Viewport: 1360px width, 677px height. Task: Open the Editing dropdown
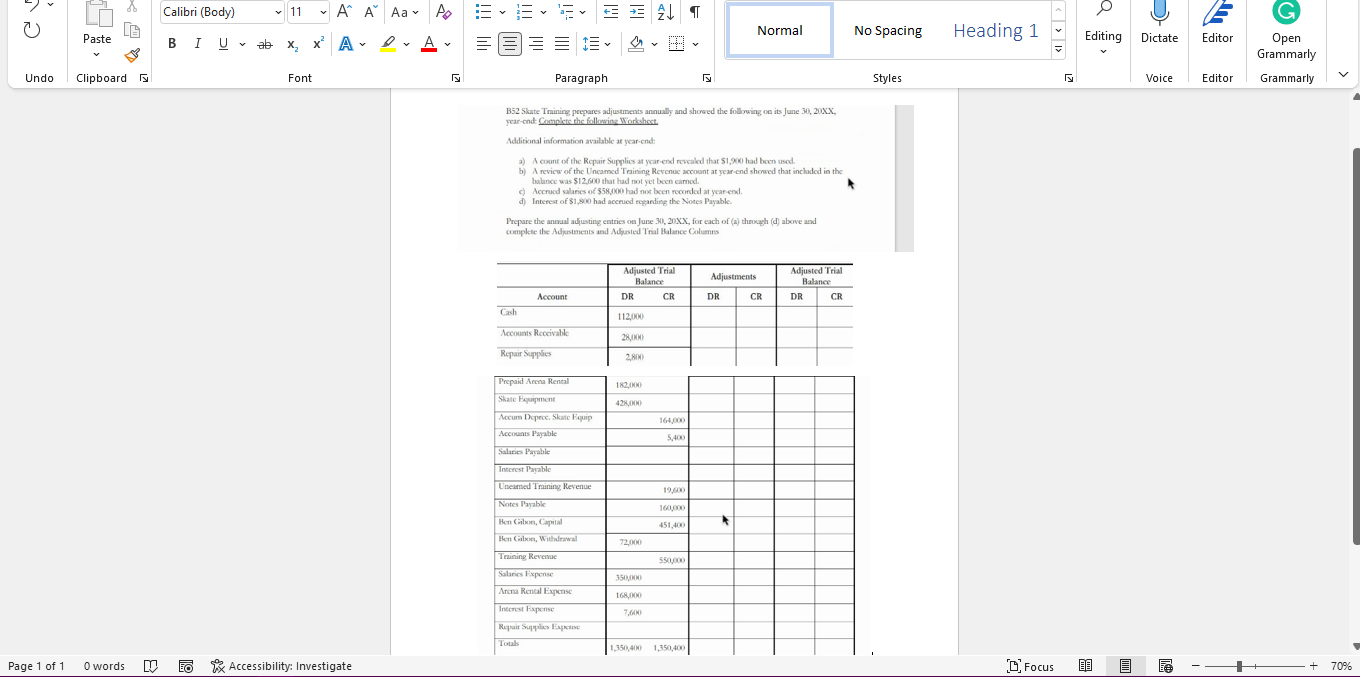(1103, 28)
